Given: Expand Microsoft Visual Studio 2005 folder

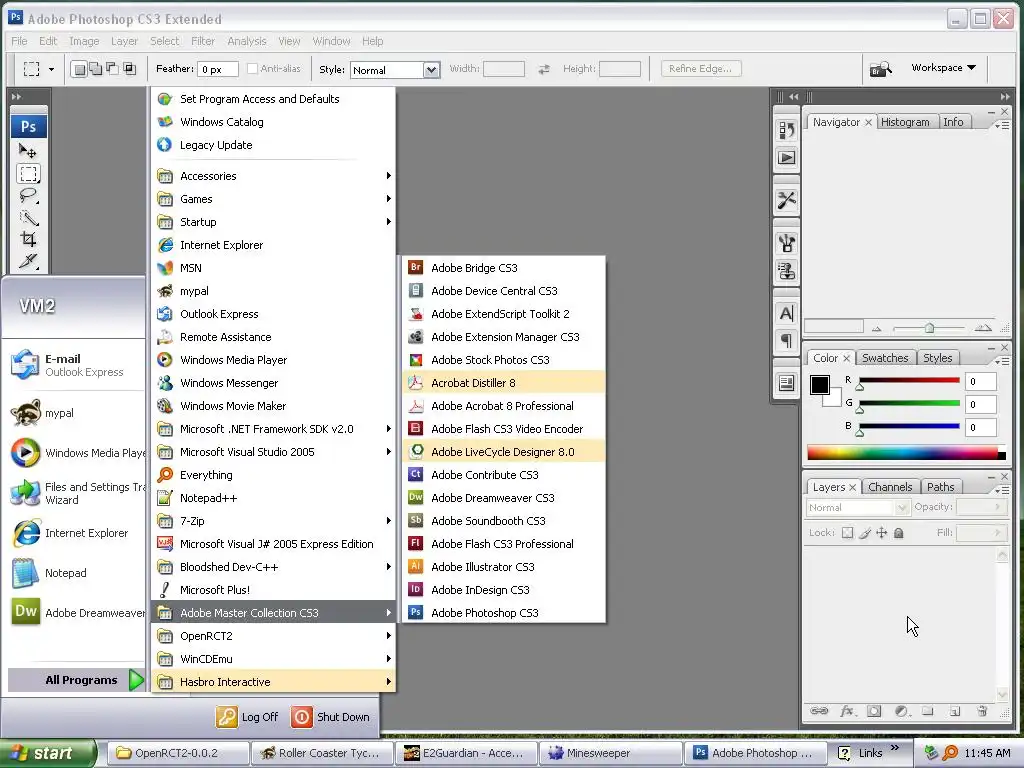Looking at the screenshot, I should [x=274, y=452].
